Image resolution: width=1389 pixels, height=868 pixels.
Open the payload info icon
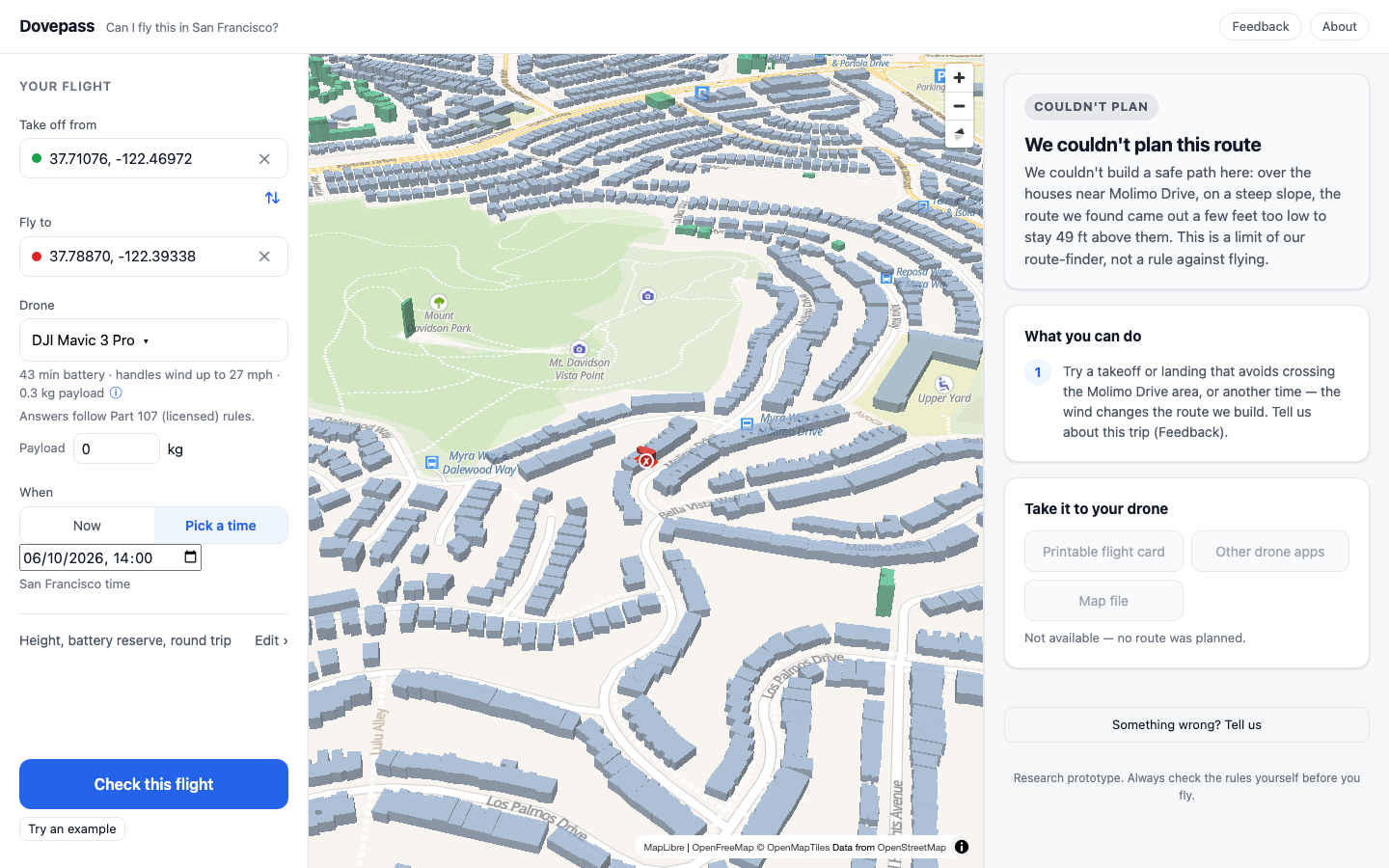pos(116,393)
